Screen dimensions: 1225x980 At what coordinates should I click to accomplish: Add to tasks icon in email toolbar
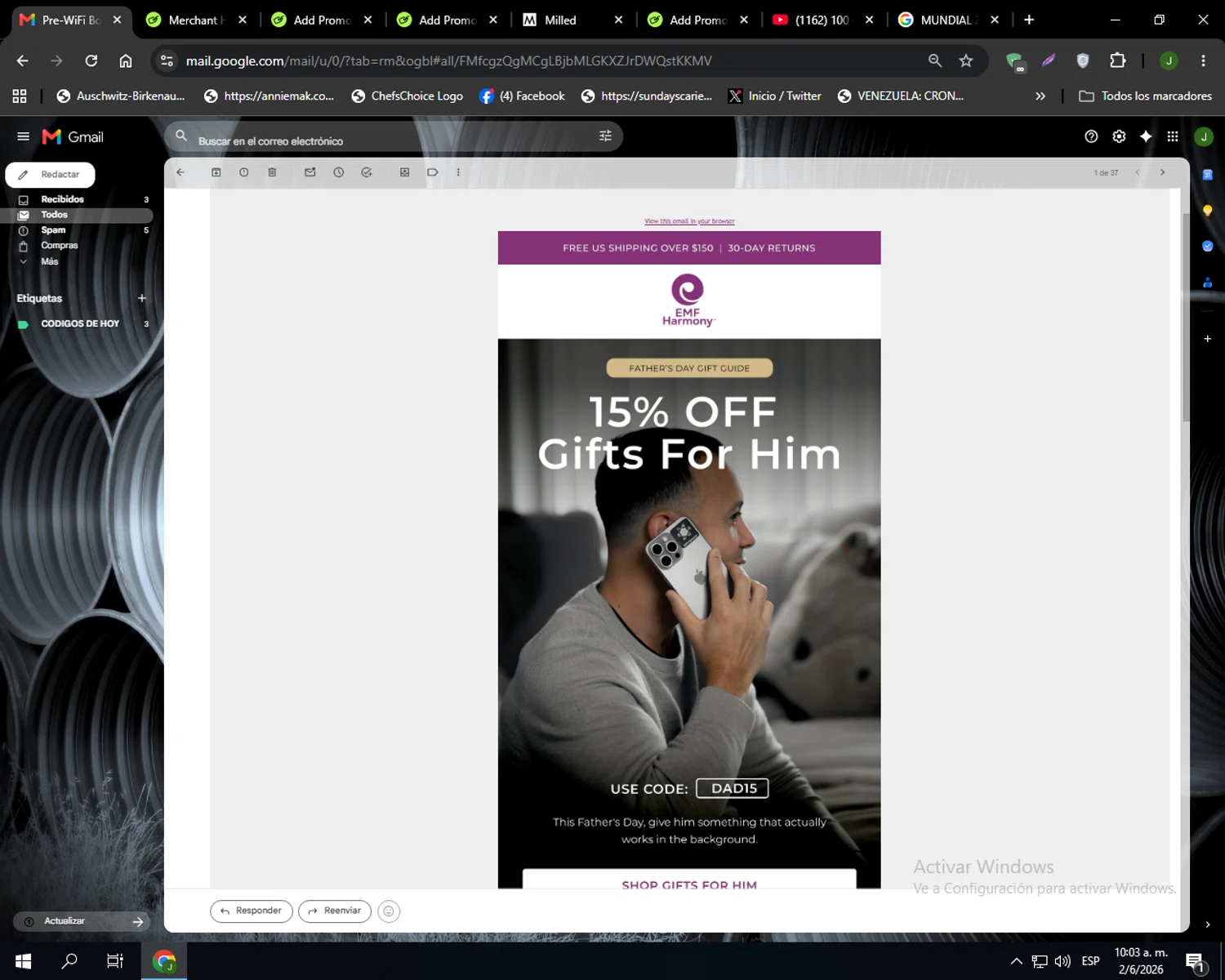pos(367,172)
